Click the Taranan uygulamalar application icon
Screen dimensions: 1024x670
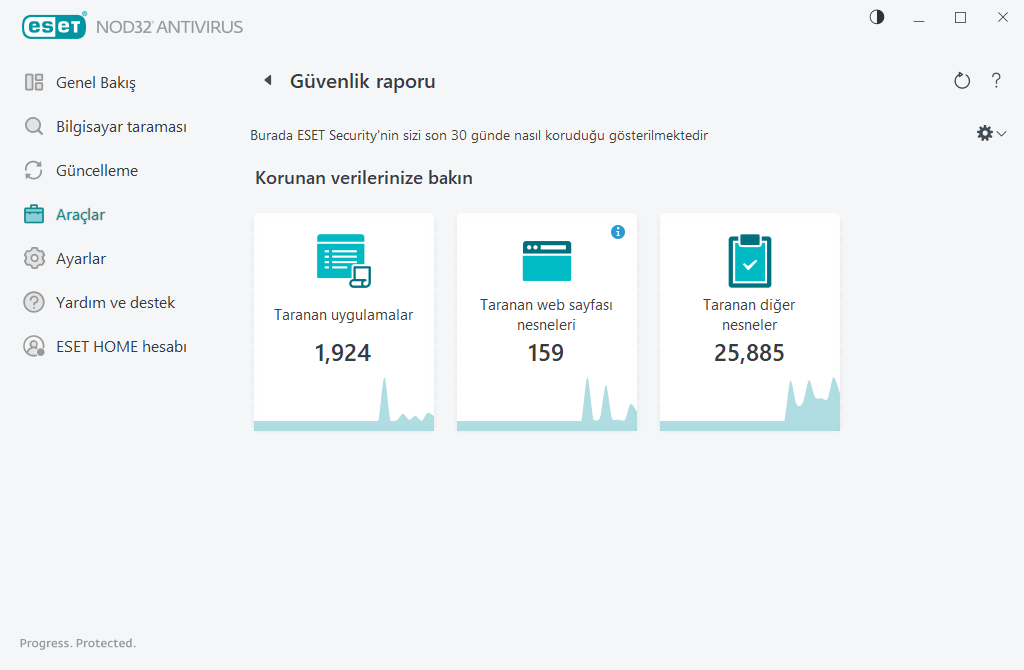click(x=343, y=258)
